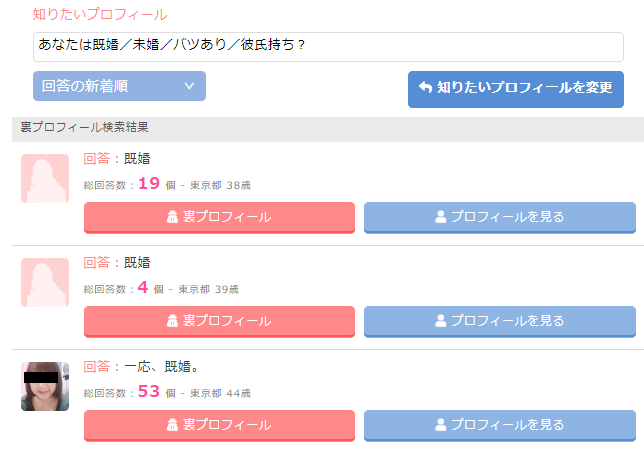644x451 pixels.
Task: Click first result's pink silhouette avatar
Action: point(45,179)
